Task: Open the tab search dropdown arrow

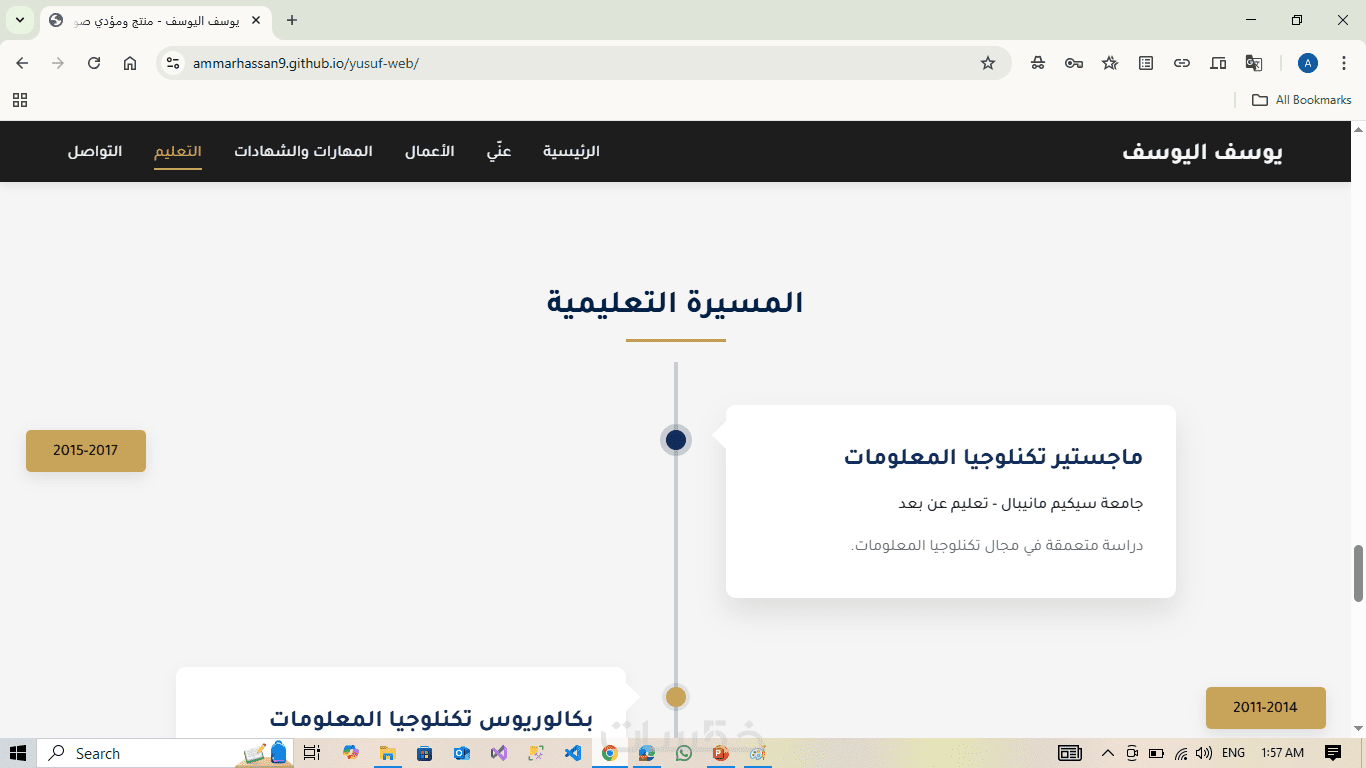Action: point(19,20)
